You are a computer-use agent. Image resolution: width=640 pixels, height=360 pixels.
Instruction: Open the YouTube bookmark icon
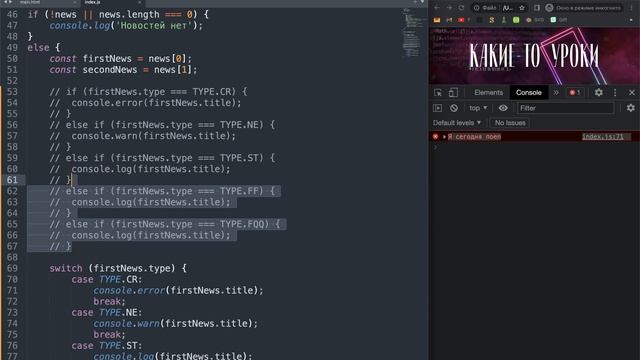(461, 20)
